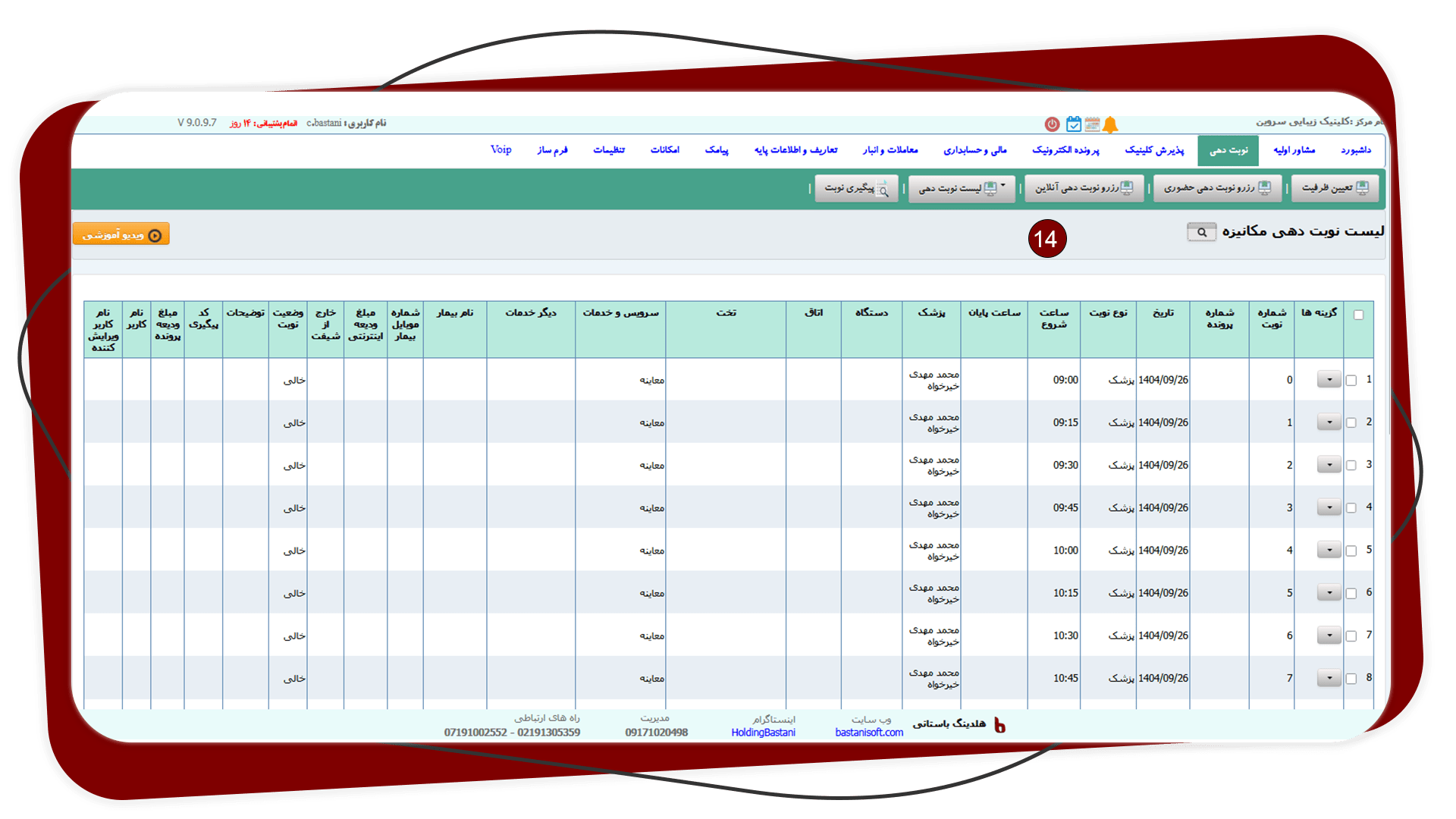Click the Bastani holding logo in footer
Screen dimensions: 1456x819
tap(999, 726)
